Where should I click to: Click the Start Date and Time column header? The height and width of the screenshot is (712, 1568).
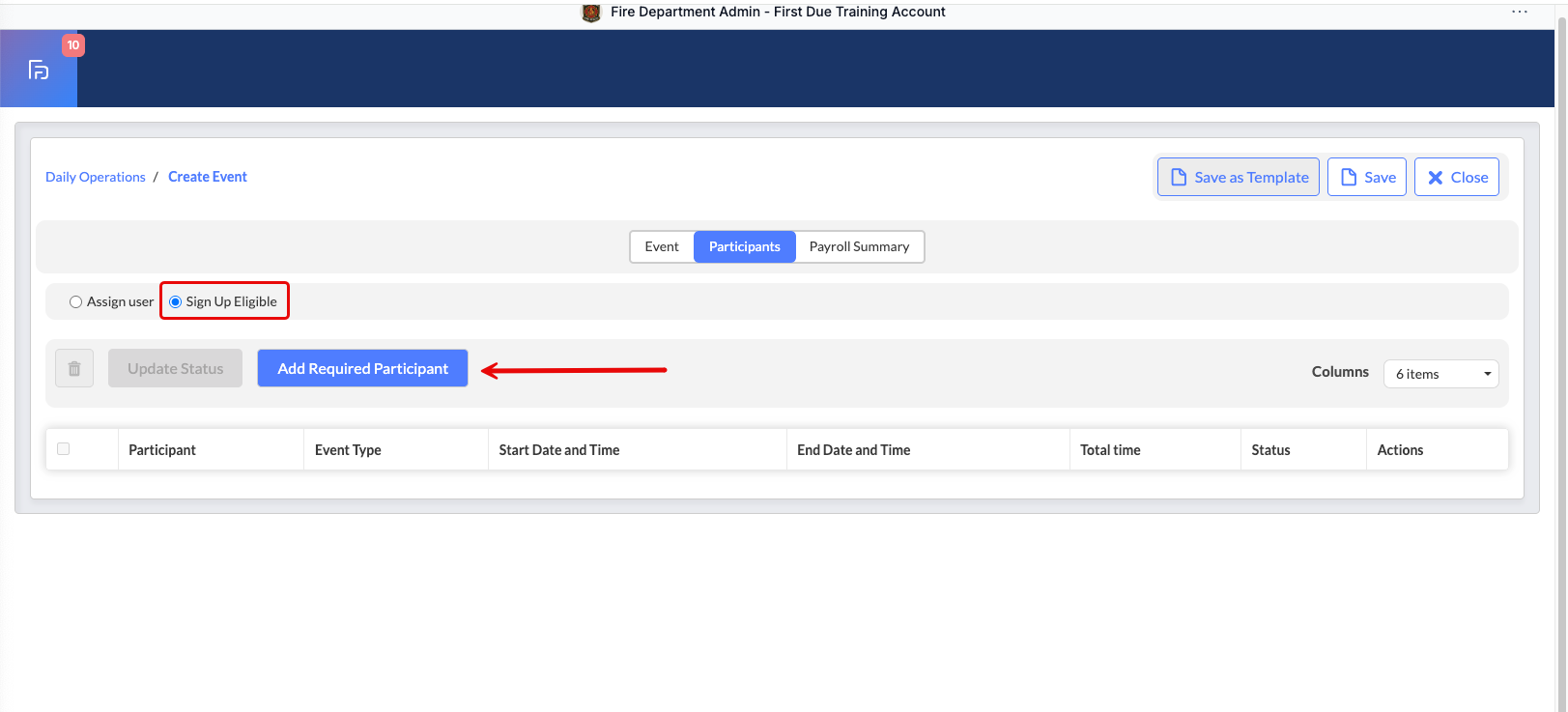(x=559, y=450)
